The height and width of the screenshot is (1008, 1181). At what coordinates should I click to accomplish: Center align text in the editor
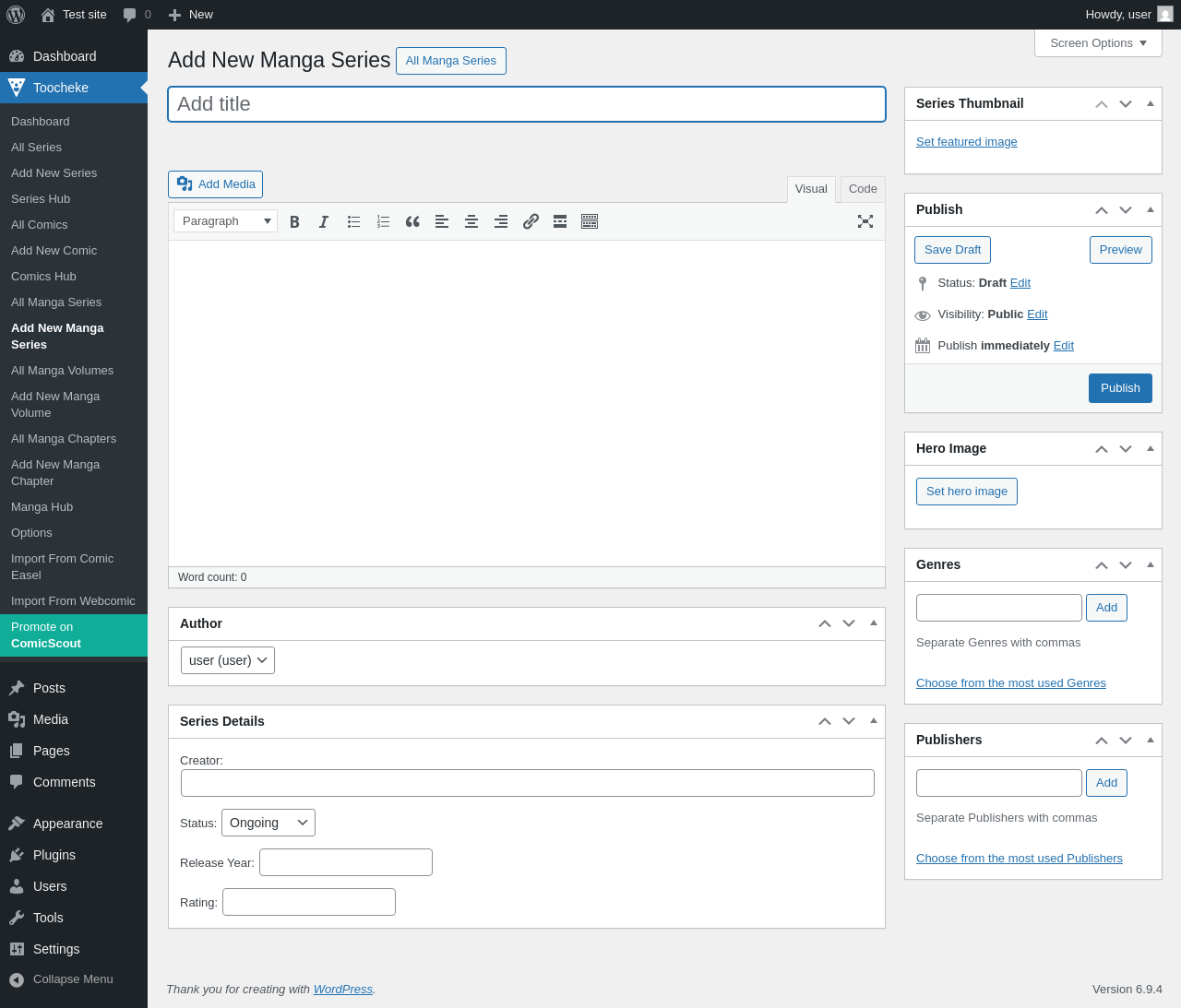click(x=471, y=221)
